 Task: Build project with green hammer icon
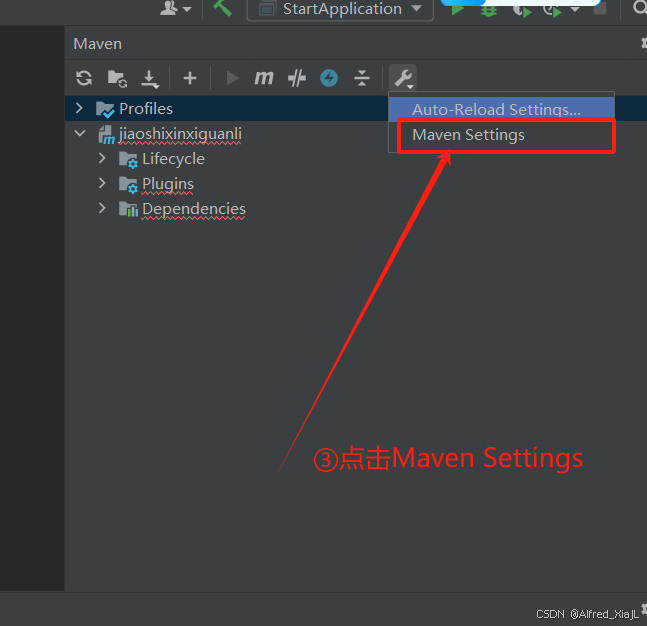[x=222, y=8]
